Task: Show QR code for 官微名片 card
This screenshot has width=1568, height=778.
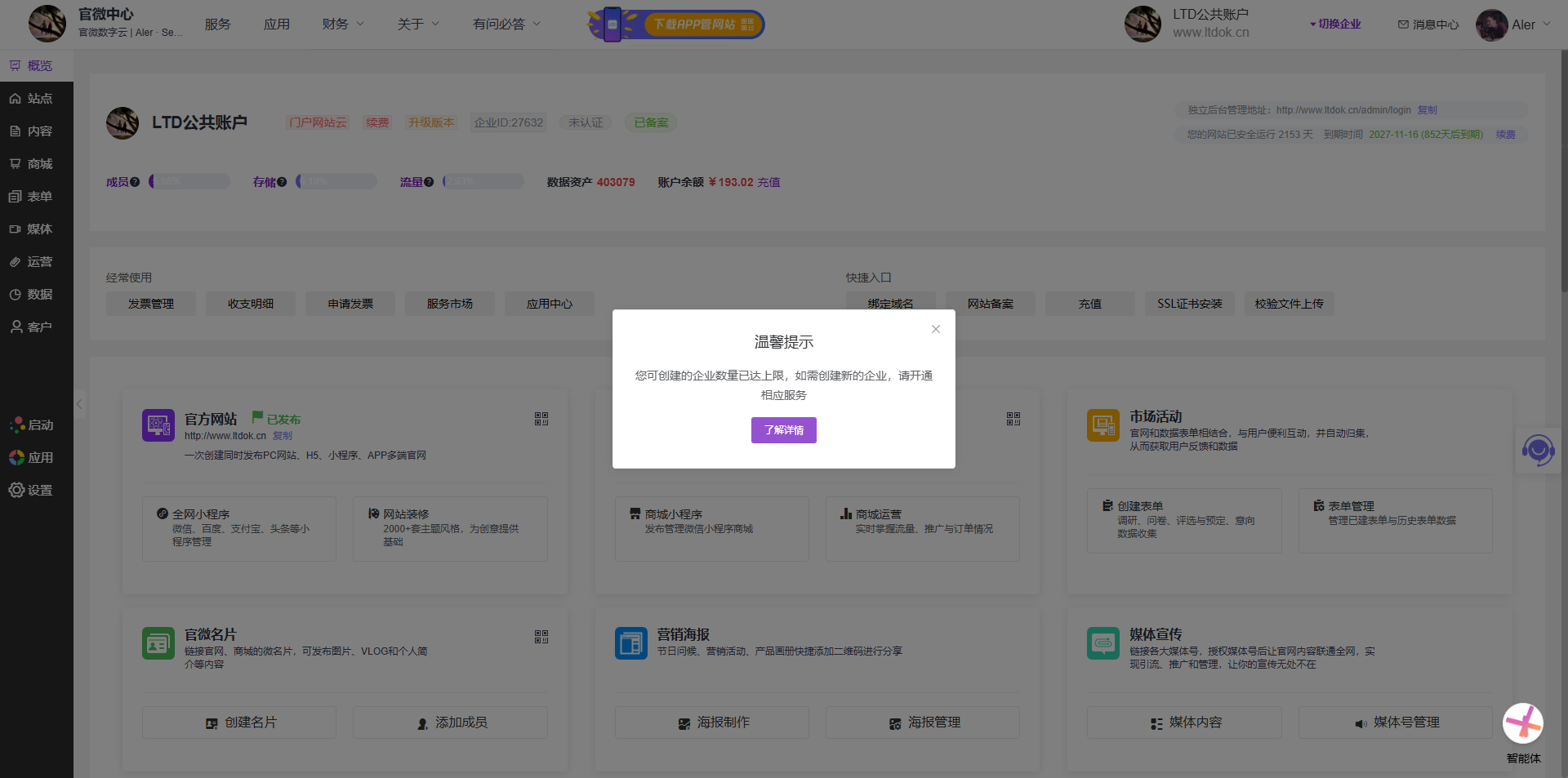Action: pyautogui.click(x=541, y=637)
